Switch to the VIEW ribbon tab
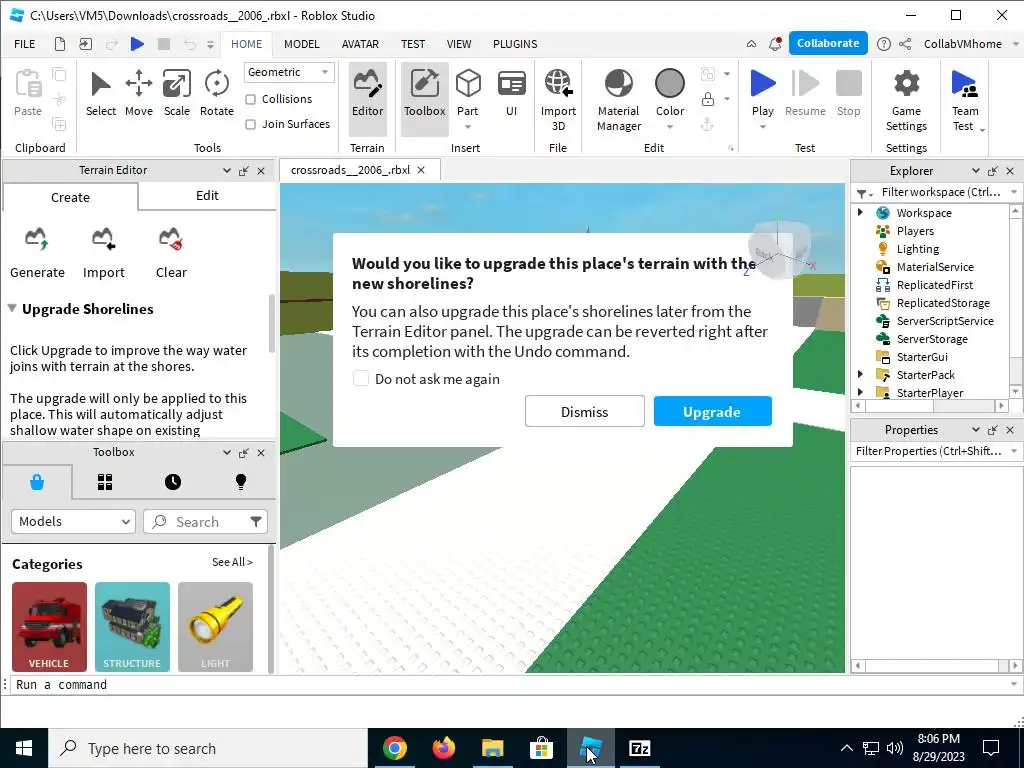Image resolution: width=1024 pixels, height=768 pixels. [458, 44]
